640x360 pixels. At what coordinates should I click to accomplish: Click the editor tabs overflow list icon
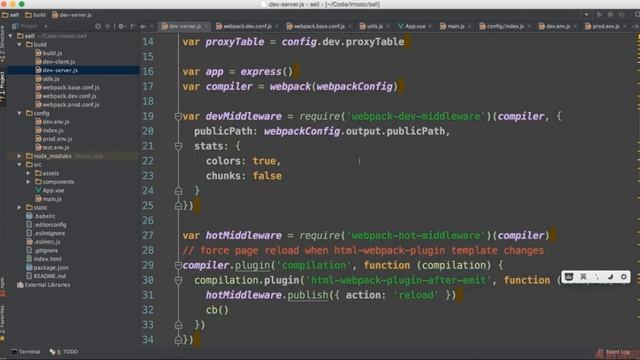point(636,26)
